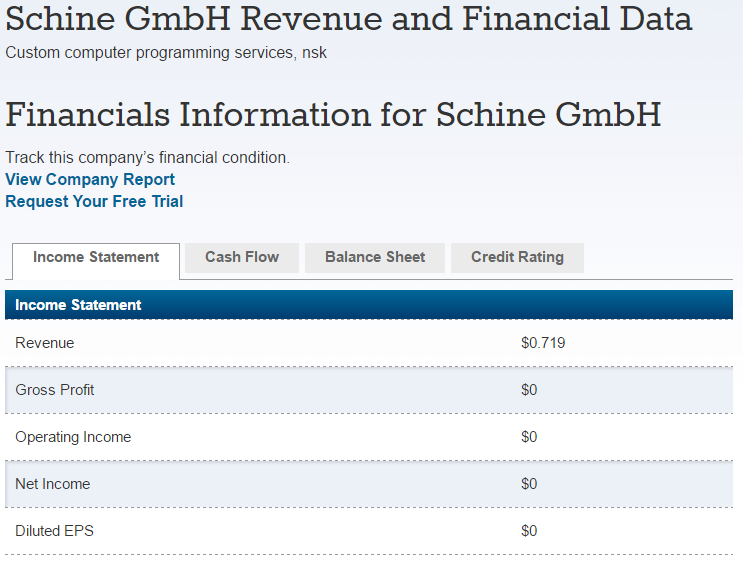The width and height of the screenshot is (743, 578).
Task: Click the Revenue row label
Action: coord(45,343)
